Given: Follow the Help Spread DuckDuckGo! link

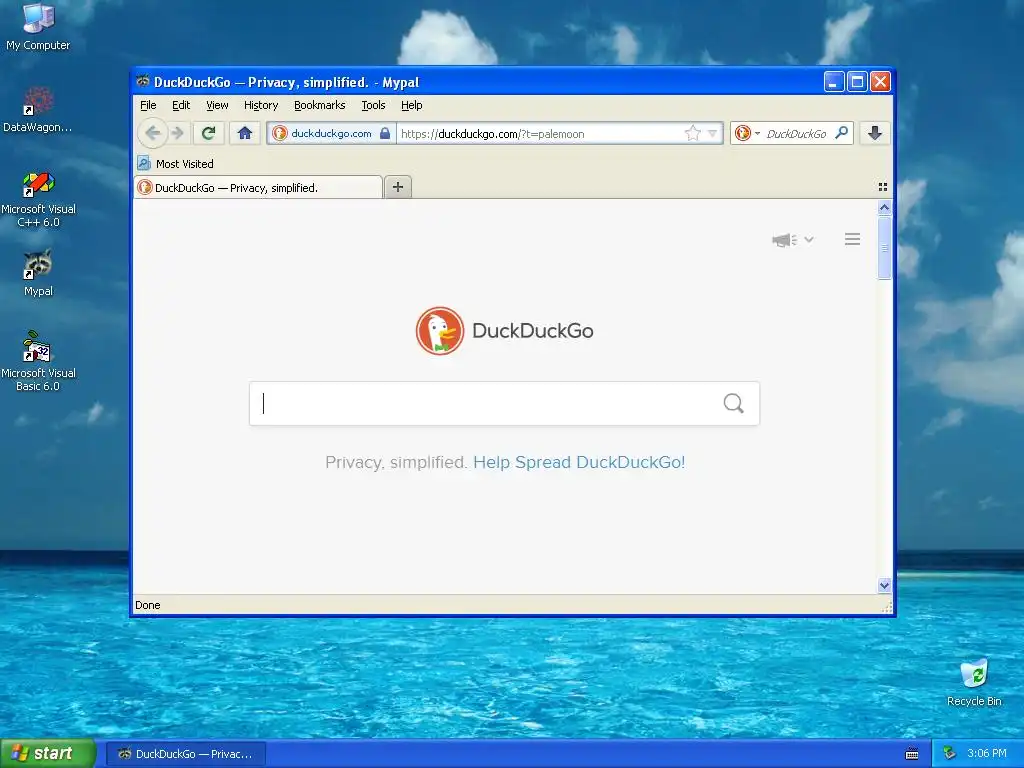Looking at the screenshot, I should (x=579, y=462).
